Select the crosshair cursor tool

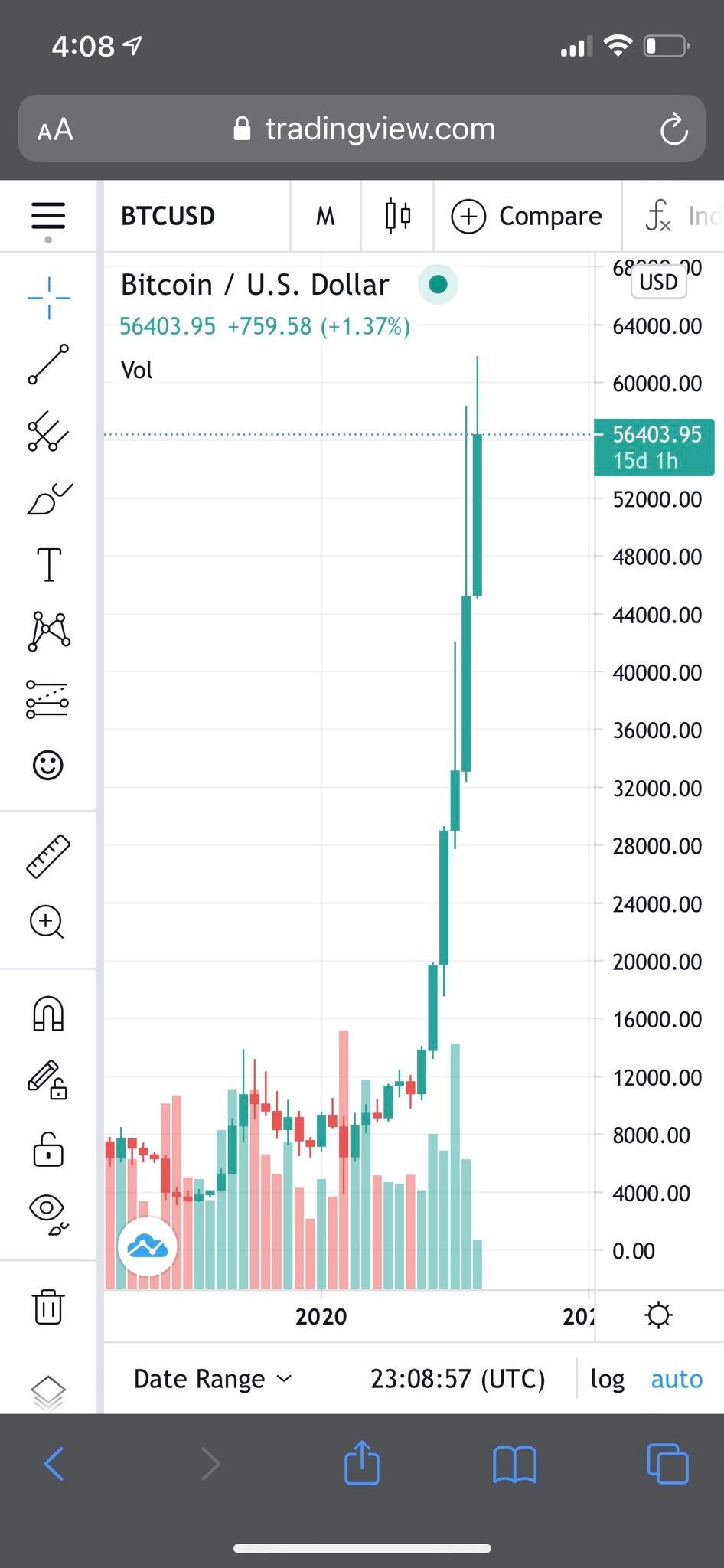point(48,298)
